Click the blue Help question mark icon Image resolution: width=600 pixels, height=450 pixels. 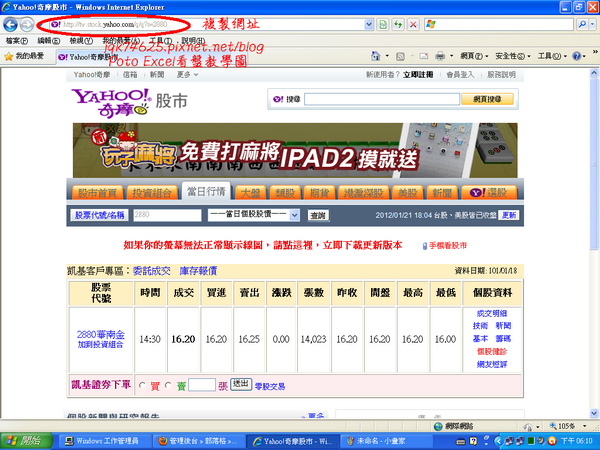[x=576, y=56]
